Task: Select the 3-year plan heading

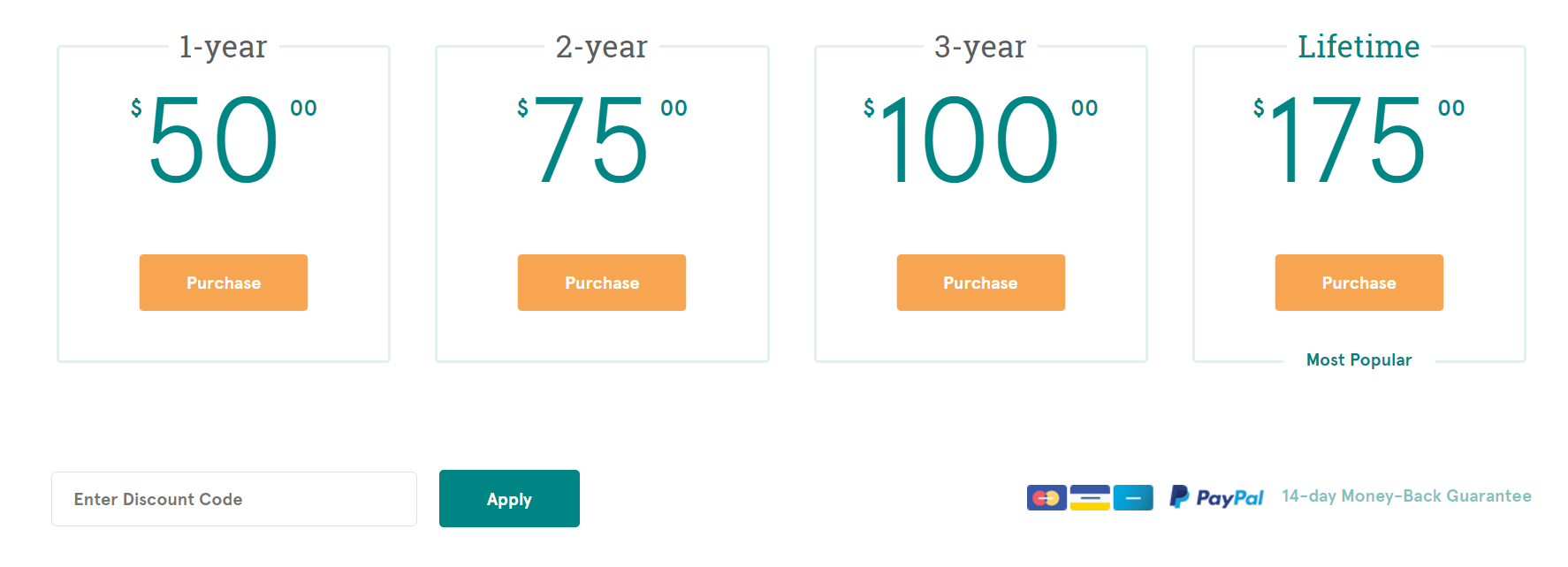Action: (x=980, y=47)
